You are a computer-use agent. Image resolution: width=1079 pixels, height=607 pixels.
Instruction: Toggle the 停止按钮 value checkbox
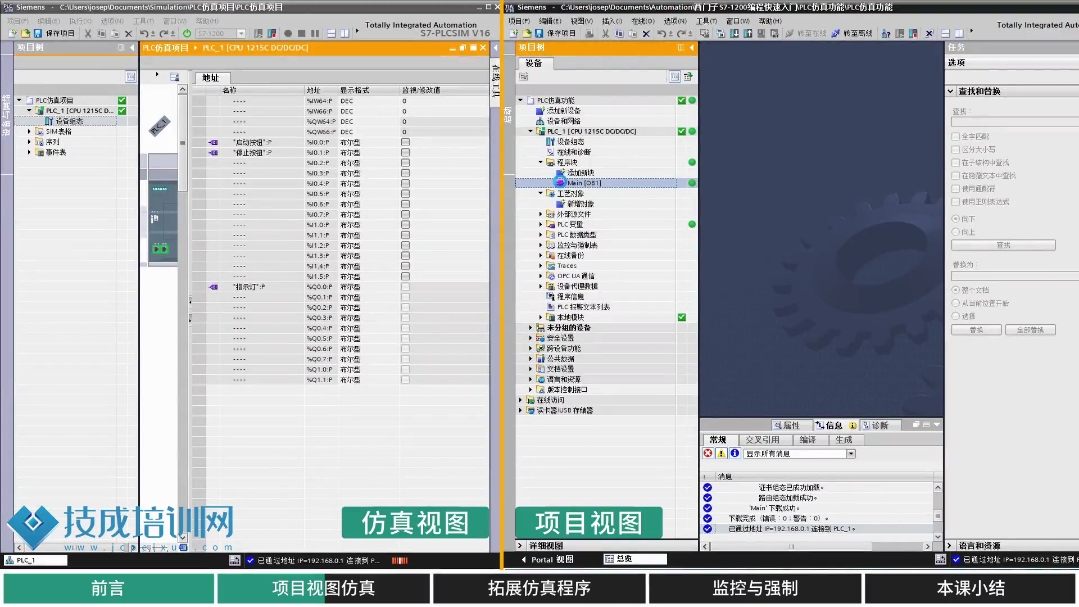[405, 153]
